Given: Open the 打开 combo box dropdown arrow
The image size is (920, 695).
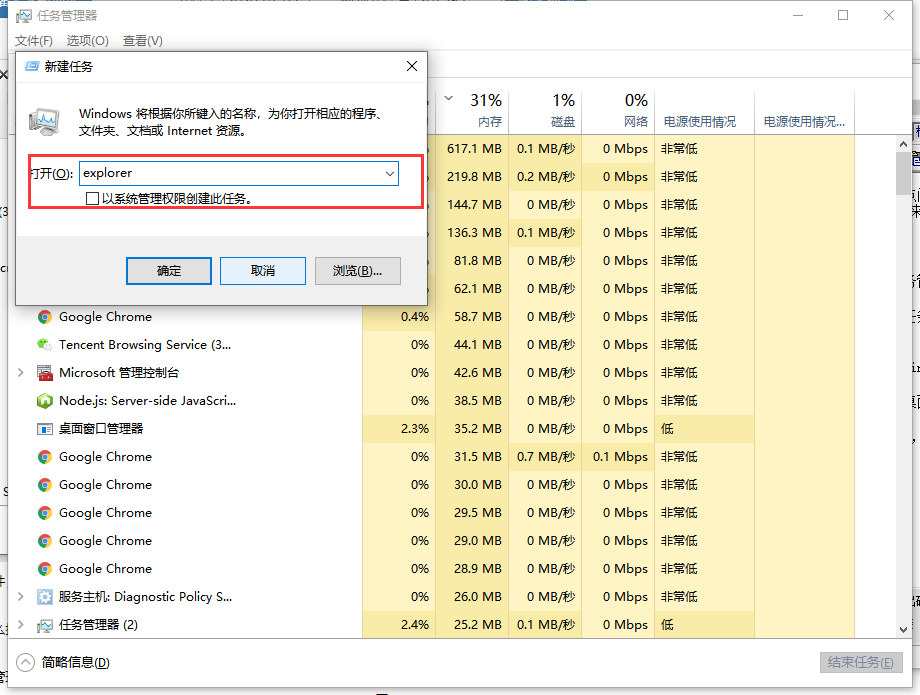Looking at the screenshot, I should [389, 173].
